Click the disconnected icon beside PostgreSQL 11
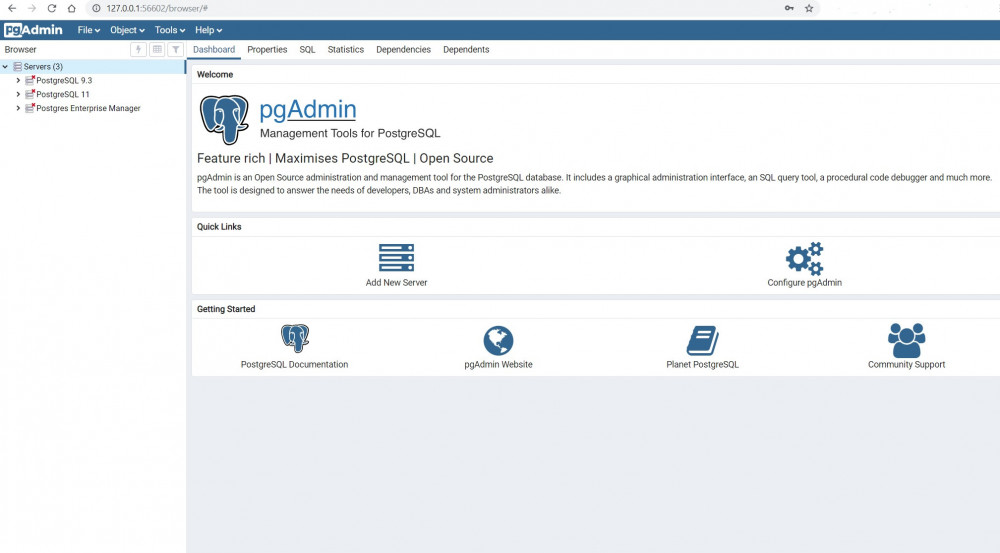The width and height of the screenshot is (1000, 553). 30,94
